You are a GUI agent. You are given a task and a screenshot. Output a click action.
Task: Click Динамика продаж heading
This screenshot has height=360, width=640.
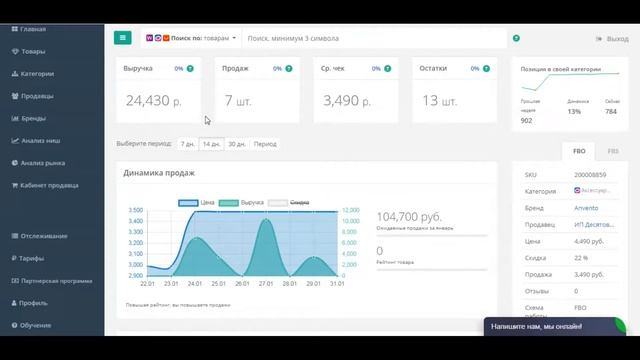point(159,173)
